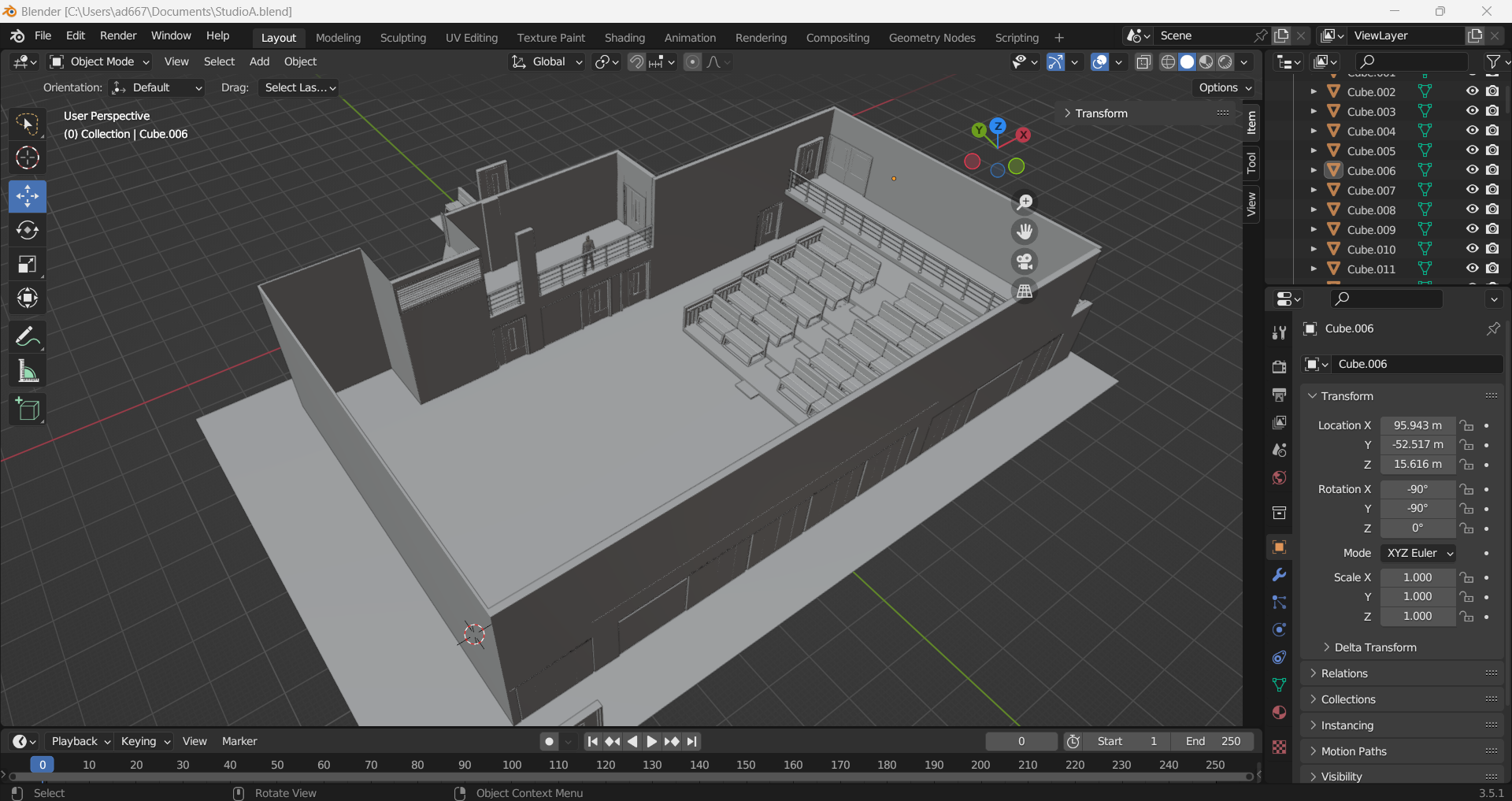Image resolution: width=1512 pixels, height=801 pixels.
Task: Click the Options button in viewport
Action: pyautogui.click(x=1225, y=88)
